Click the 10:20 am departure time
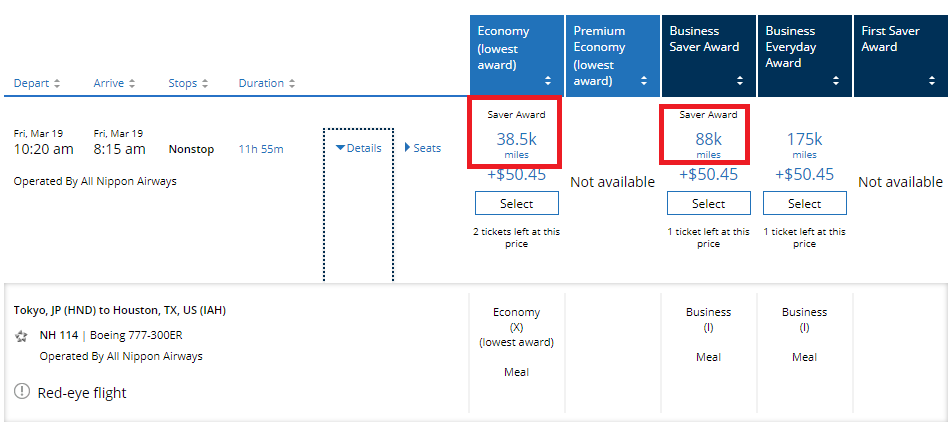Viewport: 952px width, 422px height. point(44,149)
